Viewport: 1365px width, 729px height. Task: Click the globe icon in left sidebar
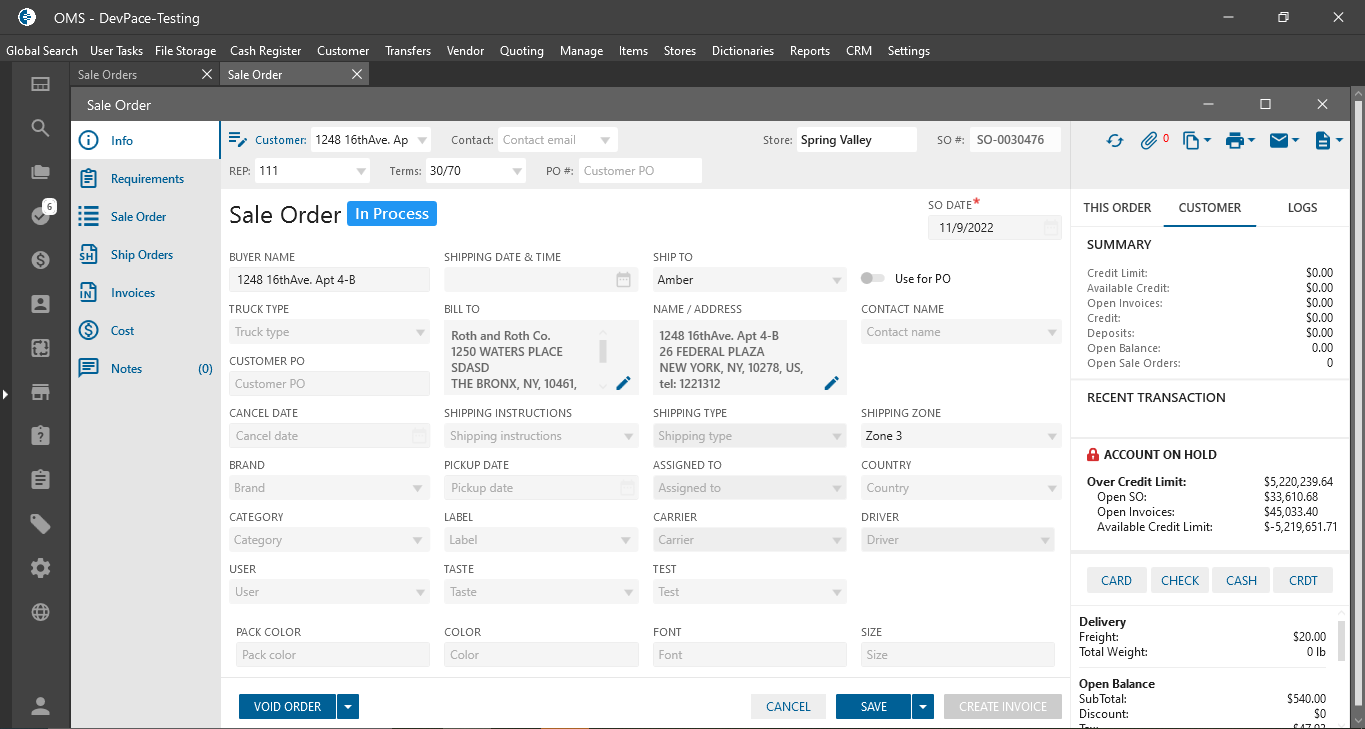[x=40, y=612]
